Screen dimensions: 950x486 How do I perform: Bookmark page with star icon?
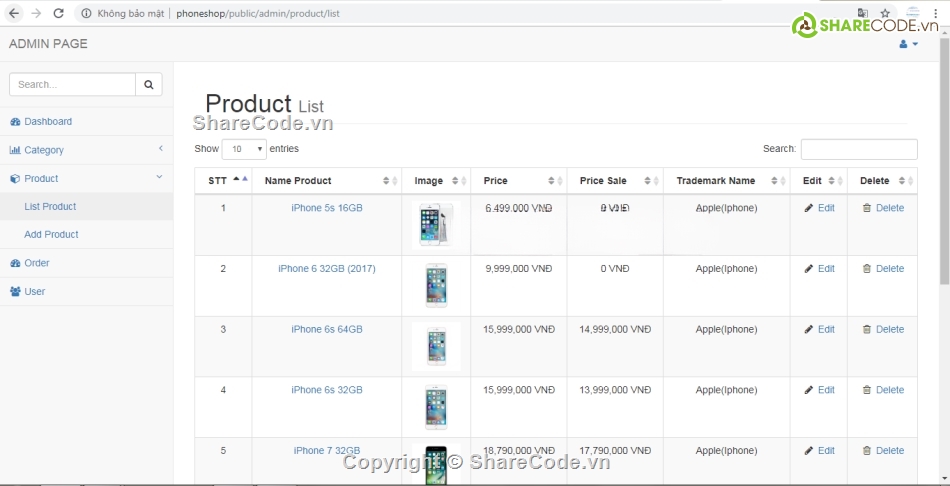click(885, 13)
